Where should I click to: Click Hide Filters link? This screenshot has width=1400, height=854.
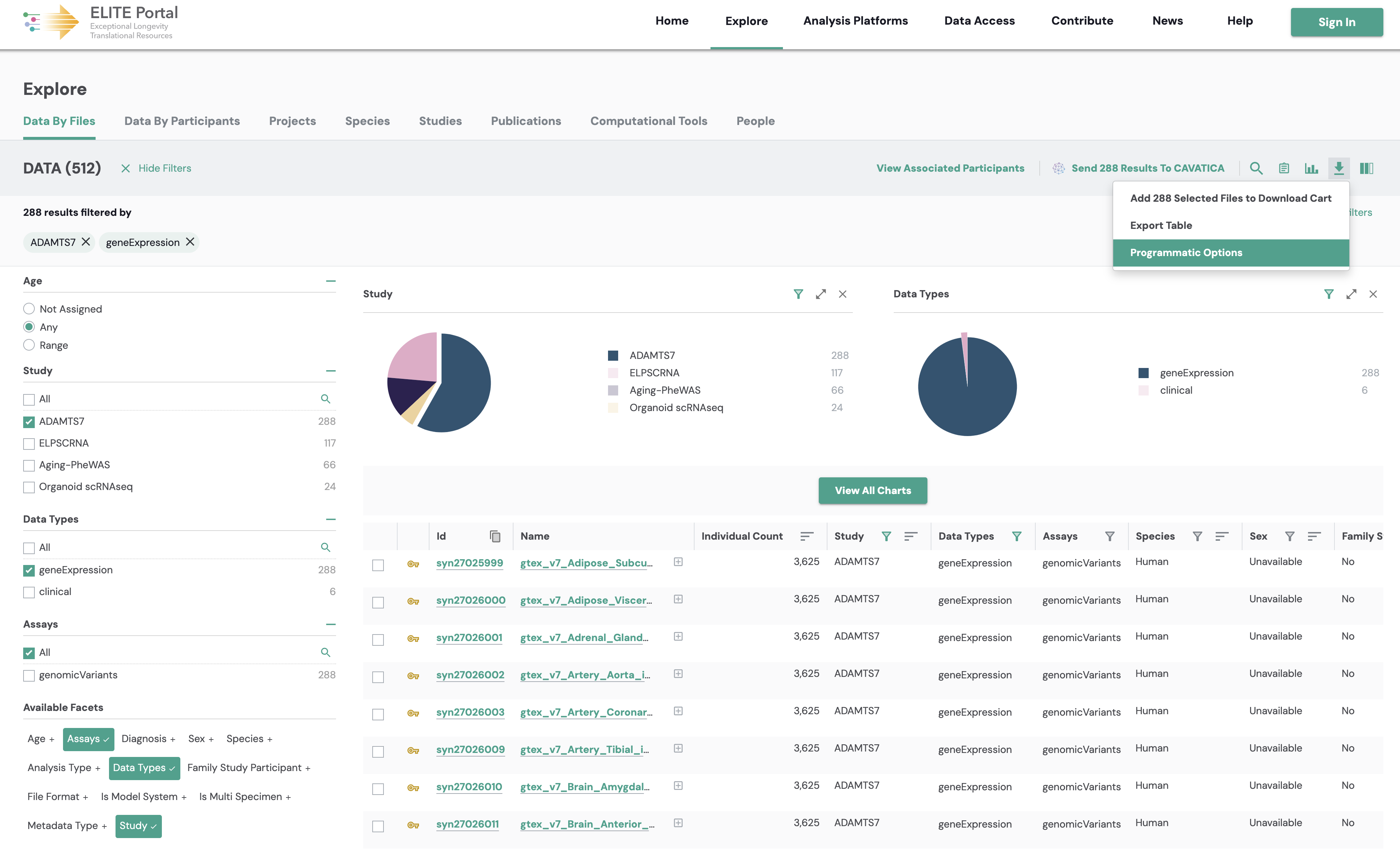pyautogui.click(x=156, y=168)
